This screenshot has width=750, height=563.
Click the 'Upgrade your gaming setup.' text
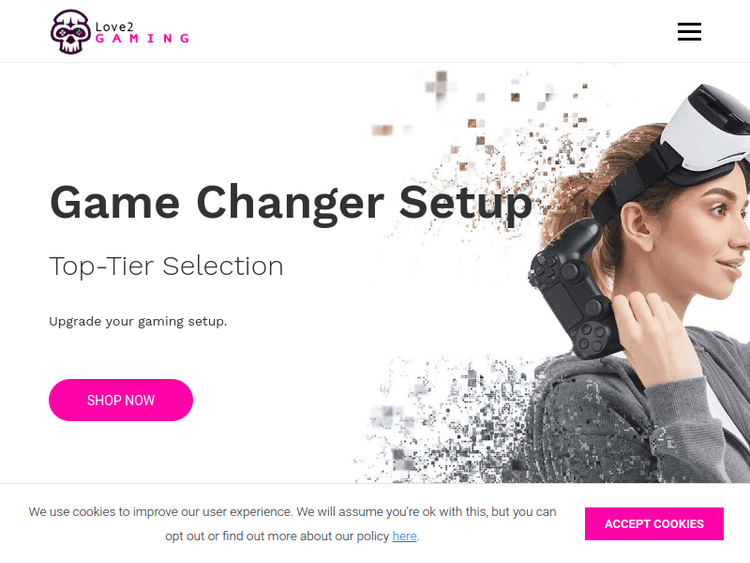pyautogui.click(x=138, y=321)
